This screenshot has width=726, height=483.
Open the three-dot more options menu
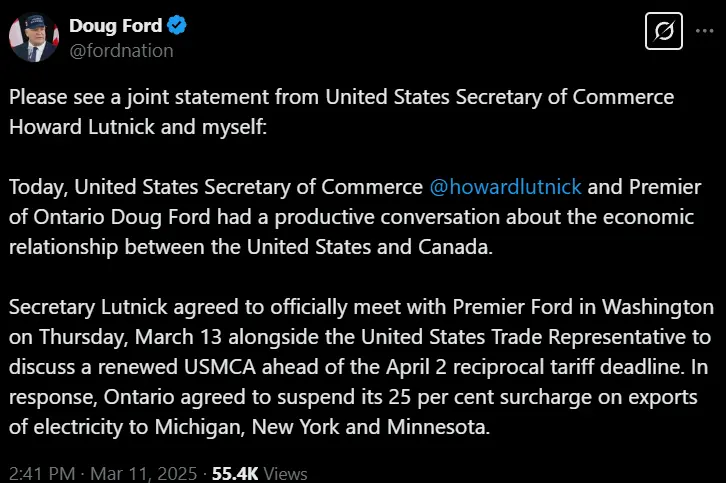click(703, 34)
